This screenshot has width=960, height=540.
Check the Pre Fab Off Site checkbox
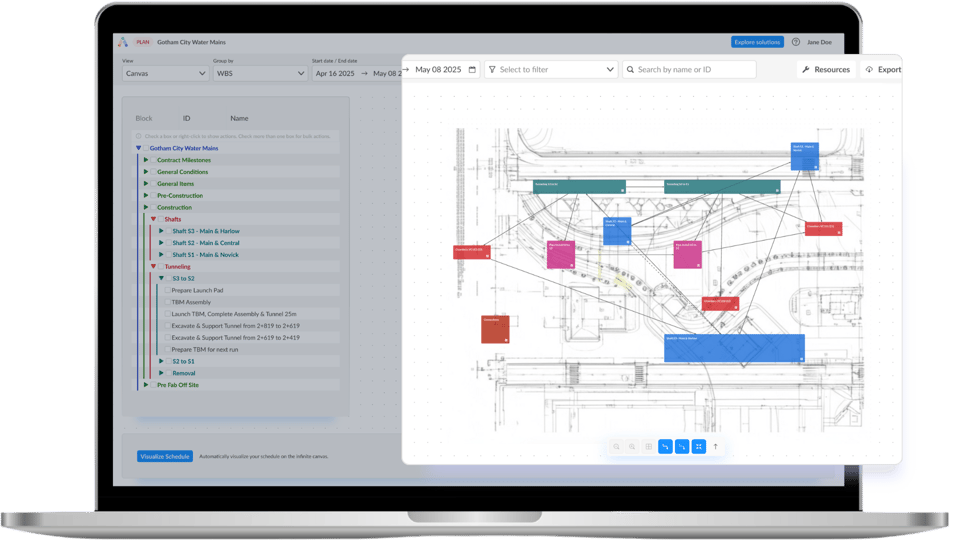coord(153,385)
